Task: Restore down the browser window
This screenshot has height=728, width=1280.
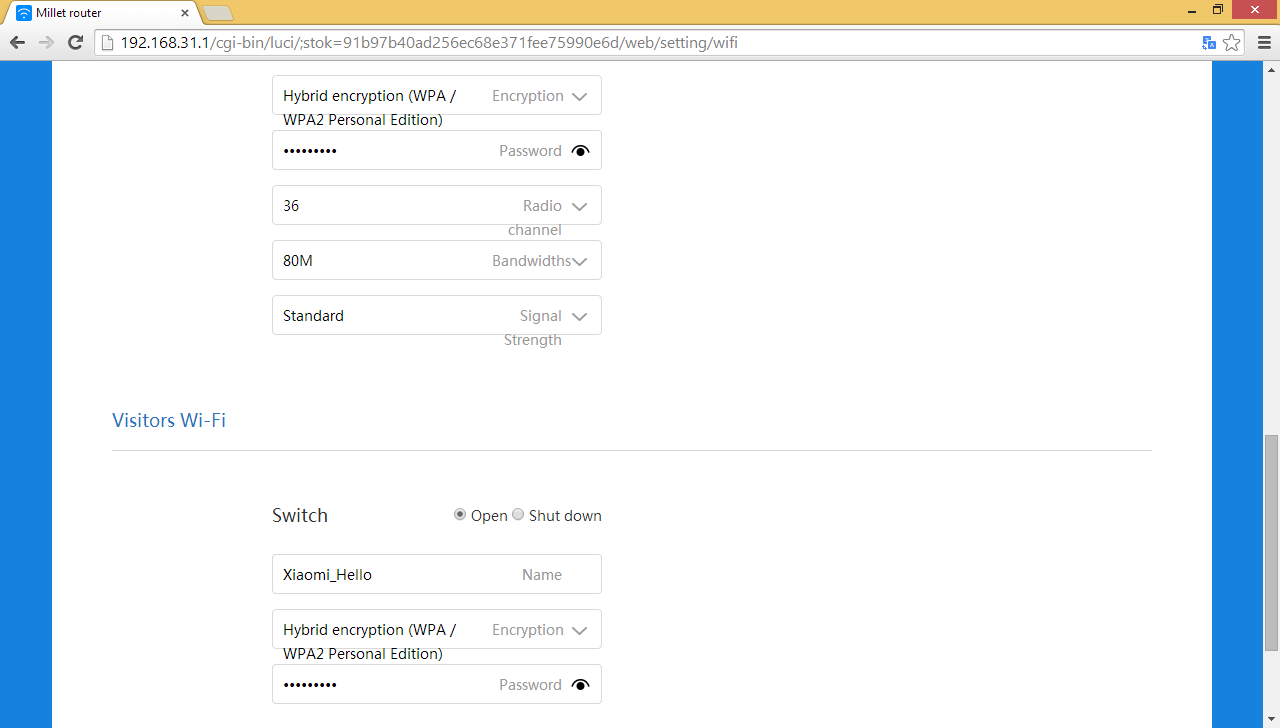Action: [x=1218, y=9]
